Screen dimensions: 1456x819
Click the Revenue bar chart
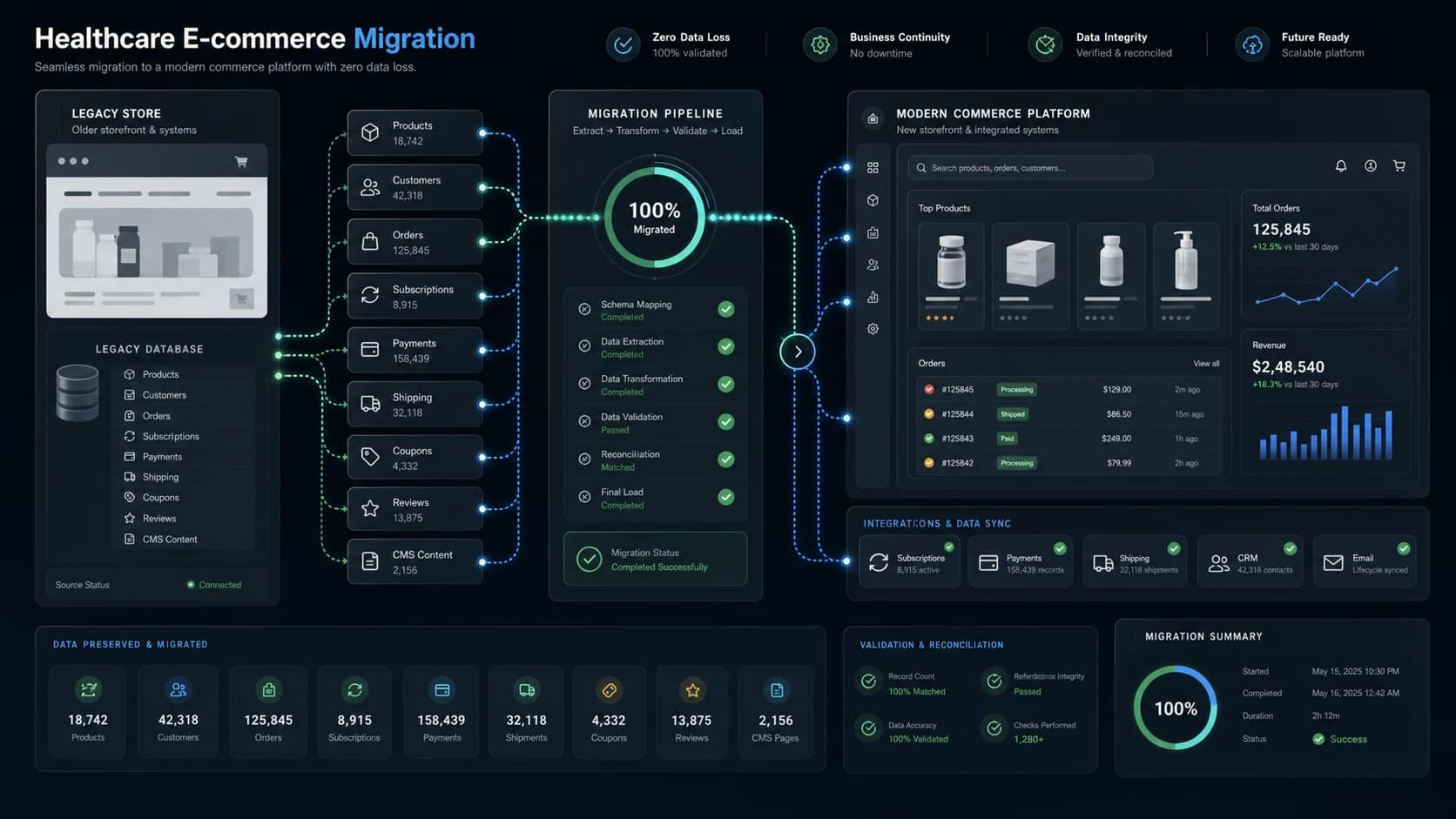(x=1325, y=432)
